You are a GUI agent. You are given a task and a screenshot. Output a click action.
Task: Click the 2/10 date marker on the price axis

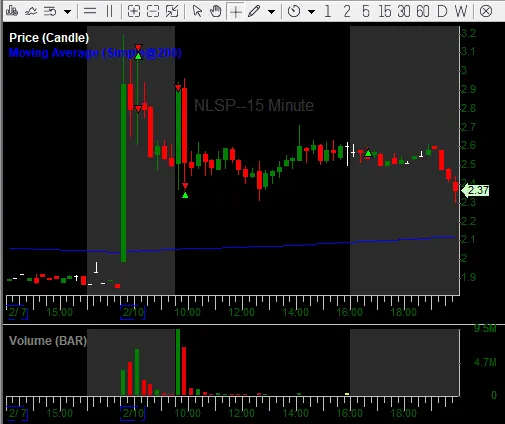133,313
